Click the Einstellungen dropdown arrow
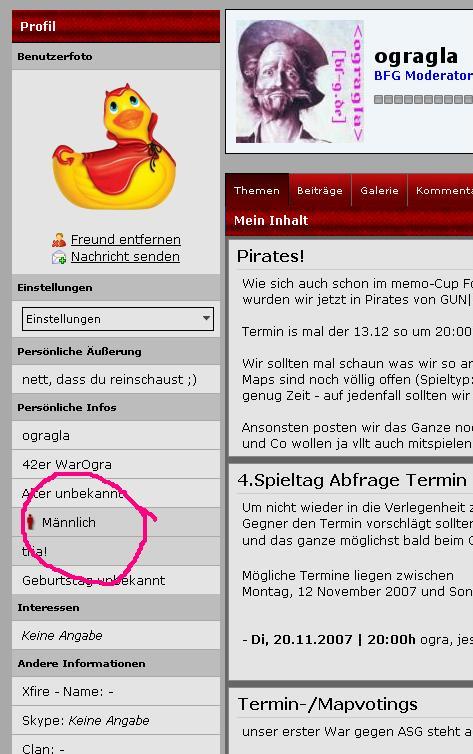 click(x=206, y=318)
